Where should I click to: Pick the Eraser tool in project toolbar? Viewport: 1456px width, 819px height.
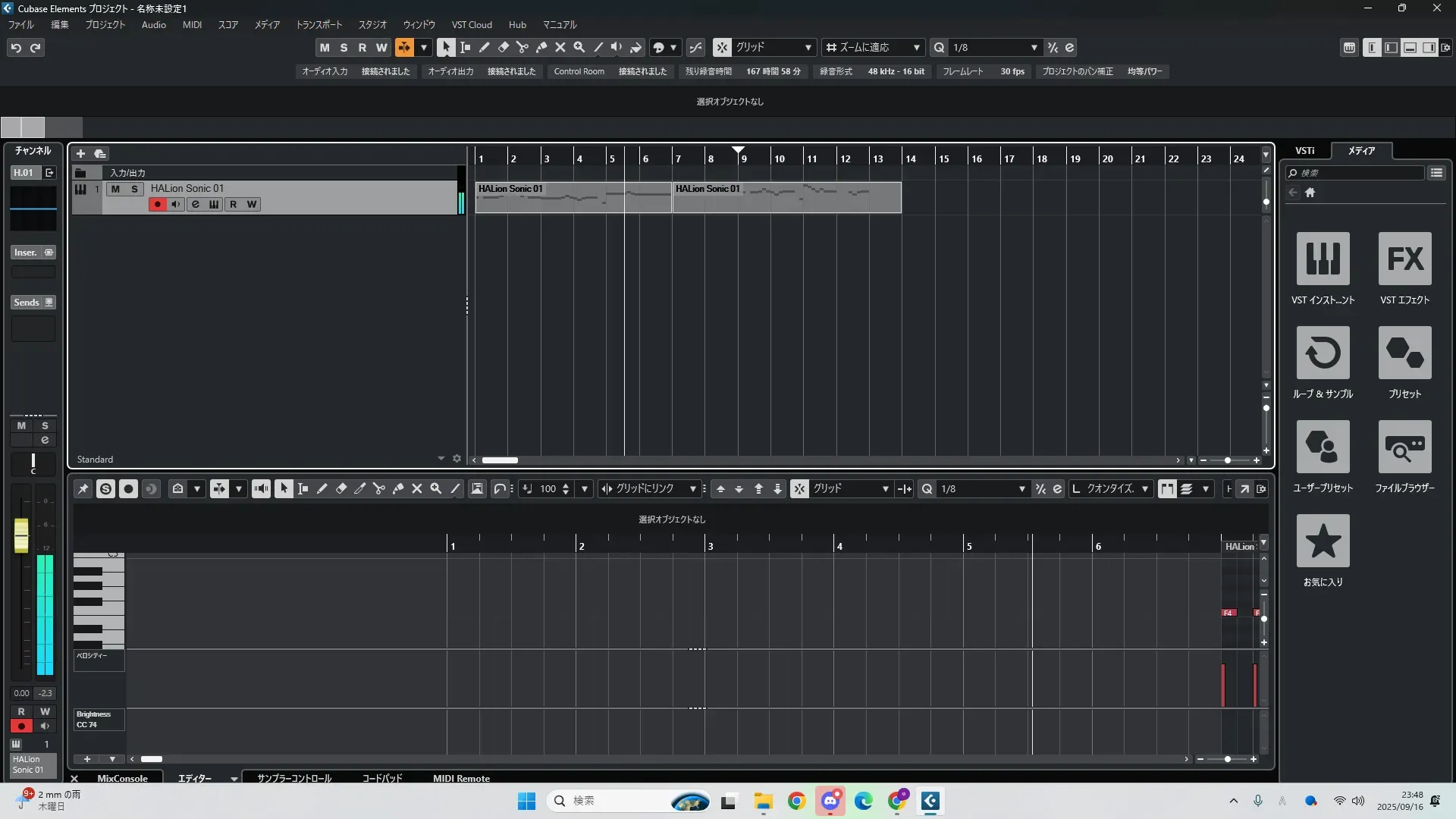click(x=504, y=47)
